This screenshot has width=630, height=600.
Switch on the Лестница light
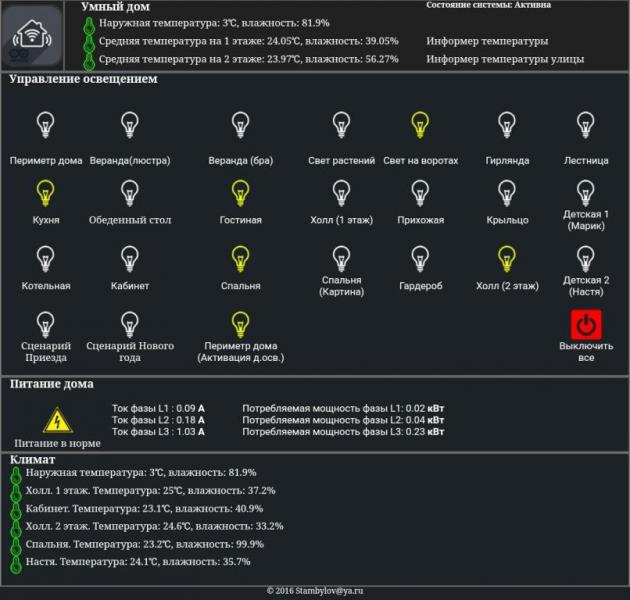(x=585, y=125)
